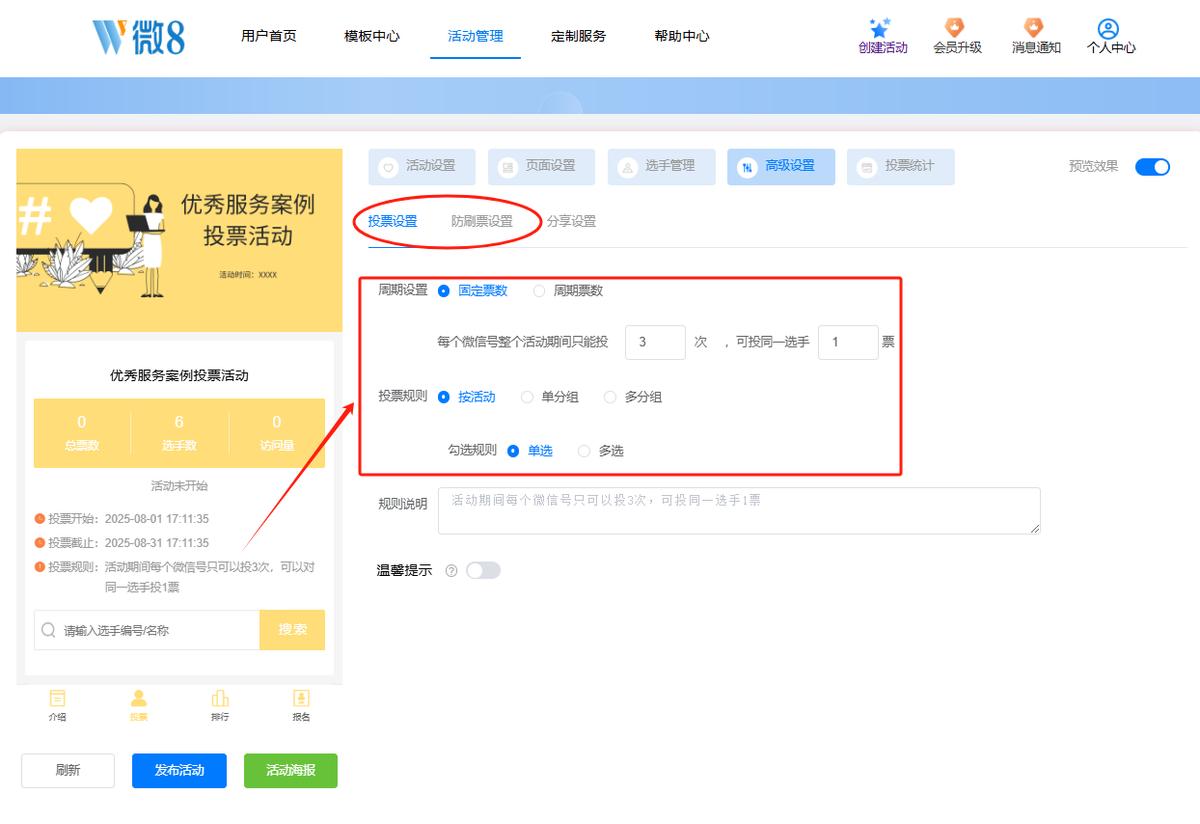Open 定制服务 in top navigation
The width and height of the screenshot is (1200, 824).
579,36
